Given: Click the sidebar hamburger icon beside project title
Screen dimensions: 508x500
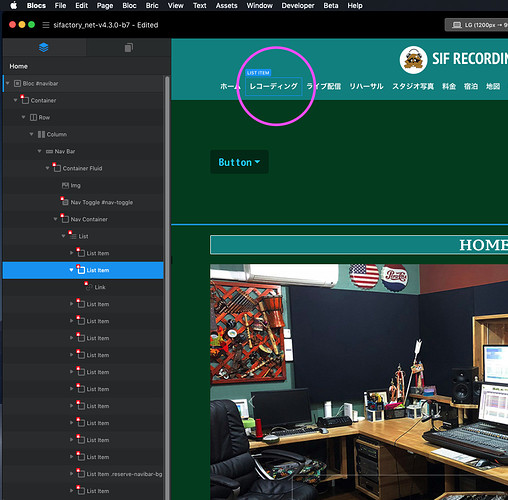Looking at the screenshot, I should coord(46,25).
